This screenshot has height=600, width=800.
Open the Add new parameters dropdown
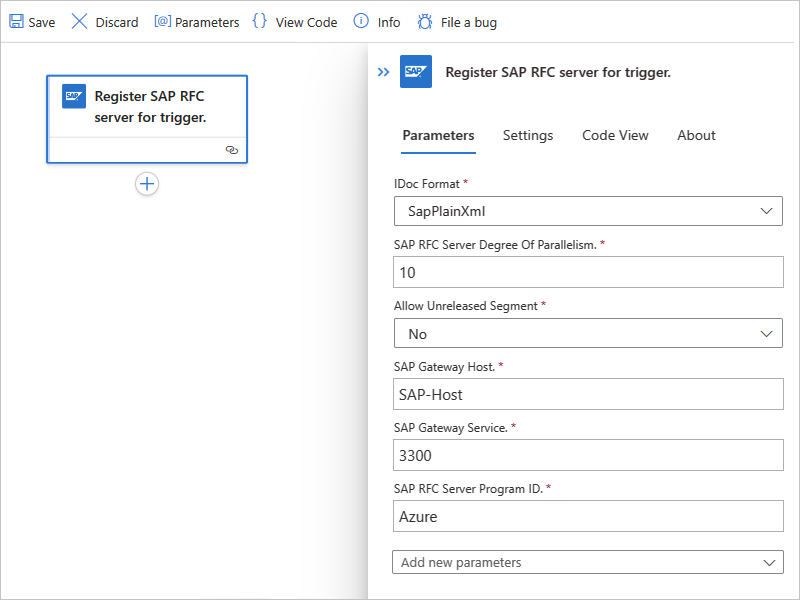tap(588, 563)
